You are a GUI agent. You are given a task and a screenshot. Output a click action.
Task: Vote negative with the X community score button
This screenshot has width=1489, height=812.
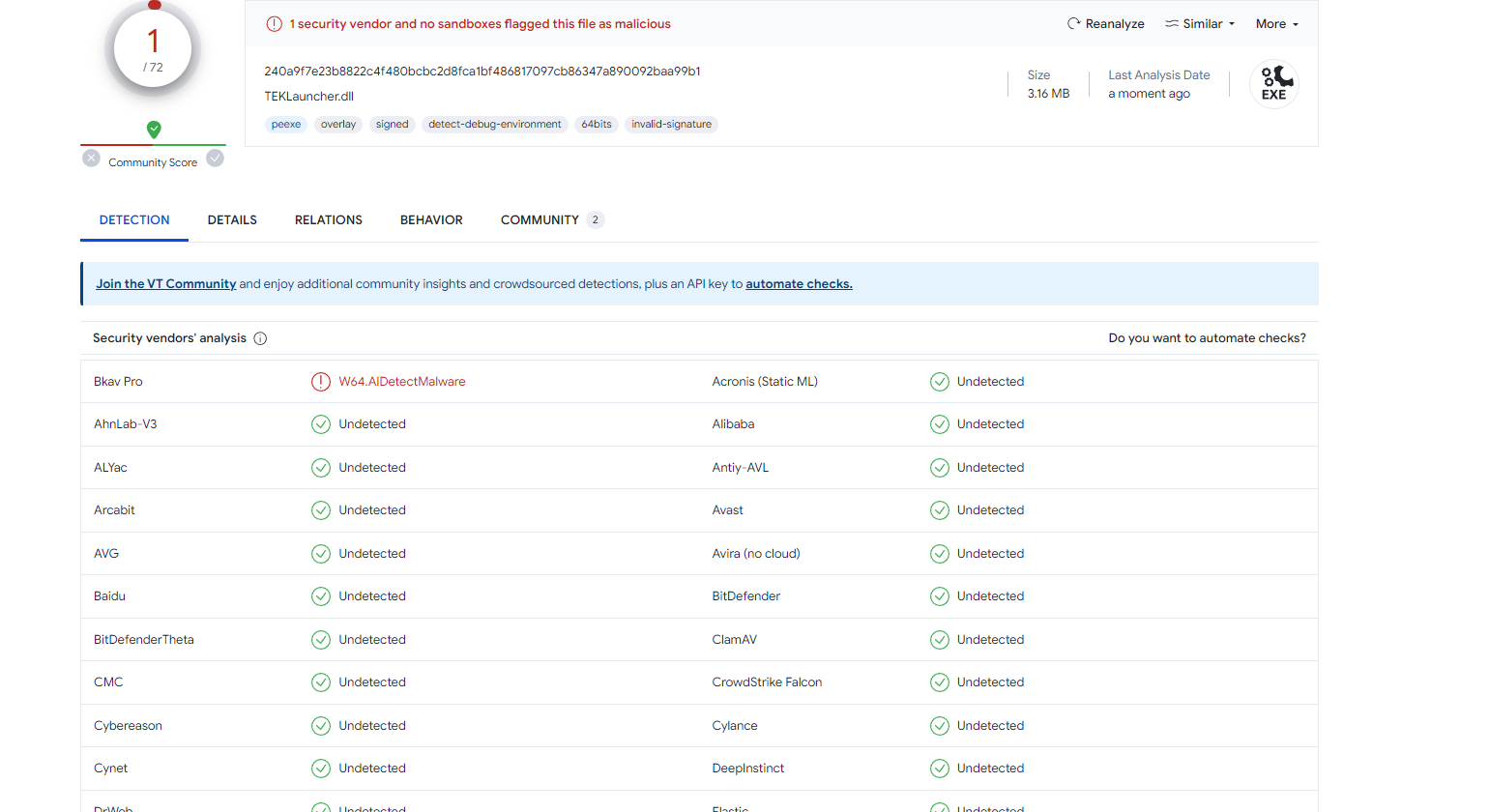point(91,159)
